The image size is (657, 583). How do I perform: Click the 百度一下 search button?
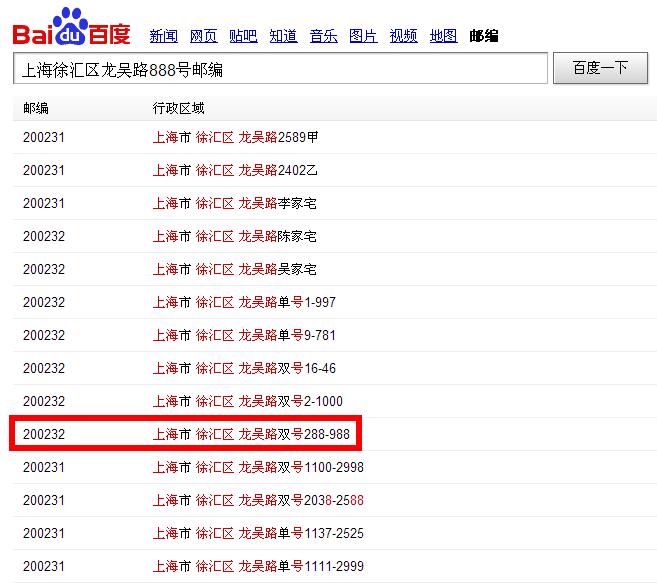pos(600,68)
